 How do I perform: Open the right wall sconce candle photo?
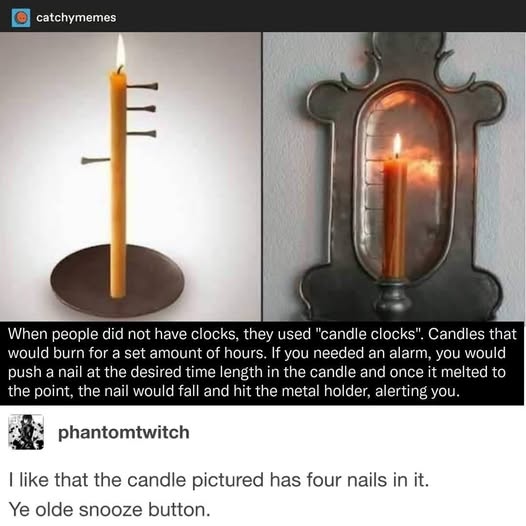(394, 176)
